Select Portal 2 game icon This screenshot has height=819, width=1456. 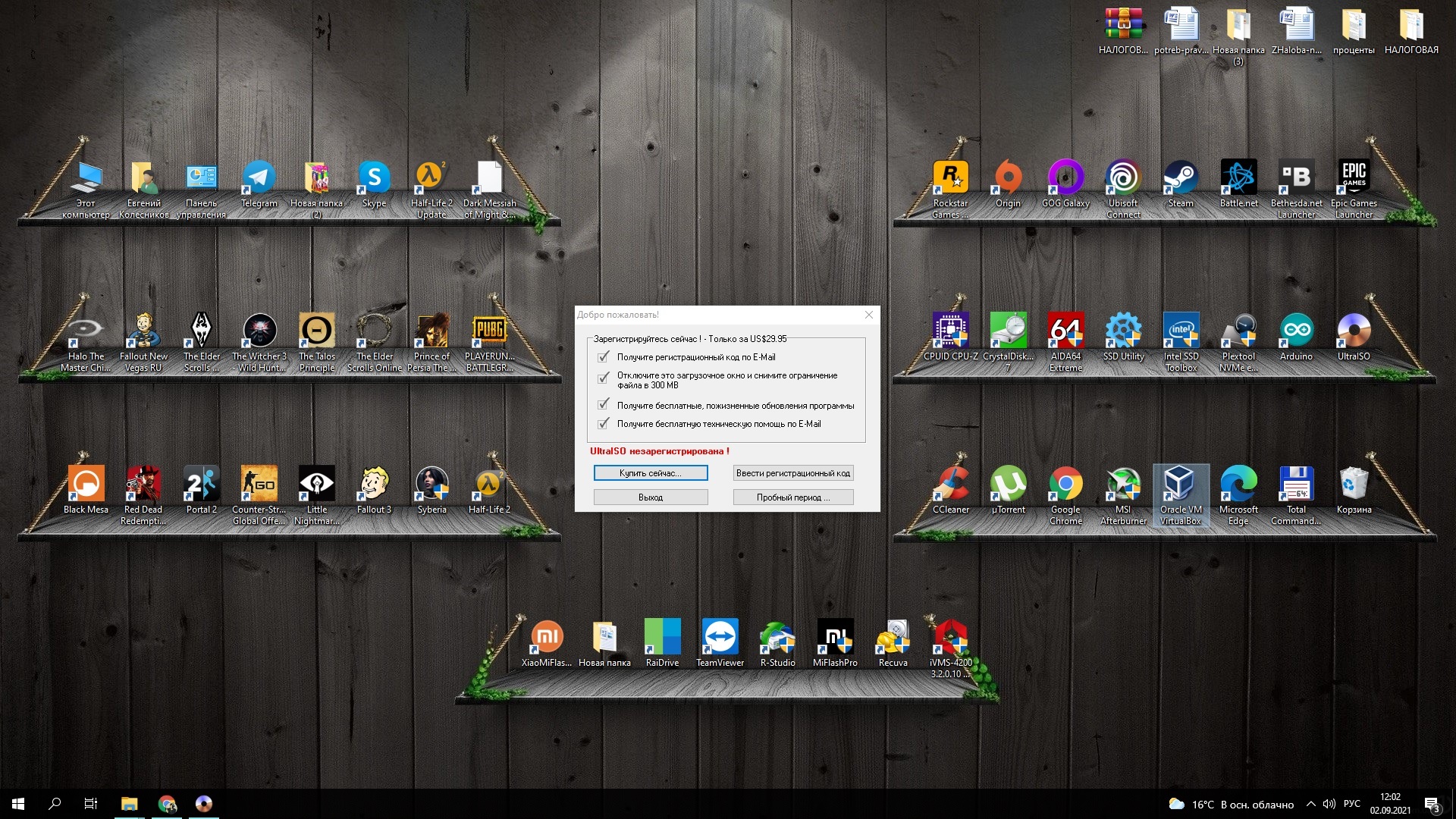tap(202, 491)
